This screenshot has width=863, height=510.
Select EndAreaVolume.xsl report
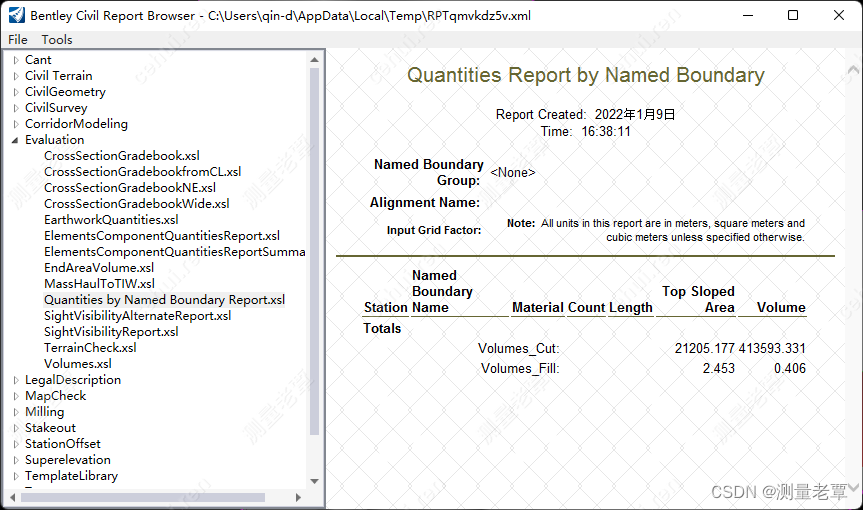[99, 267]
